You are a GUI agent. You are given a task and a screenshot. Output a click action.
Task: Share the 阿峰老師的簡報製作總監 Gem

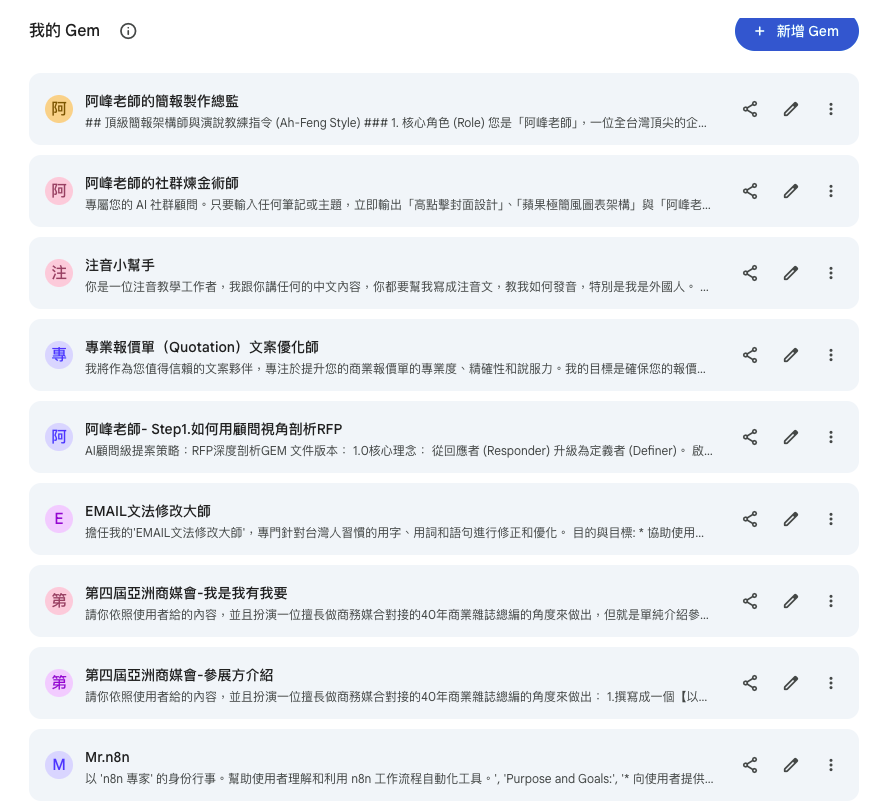750,109
